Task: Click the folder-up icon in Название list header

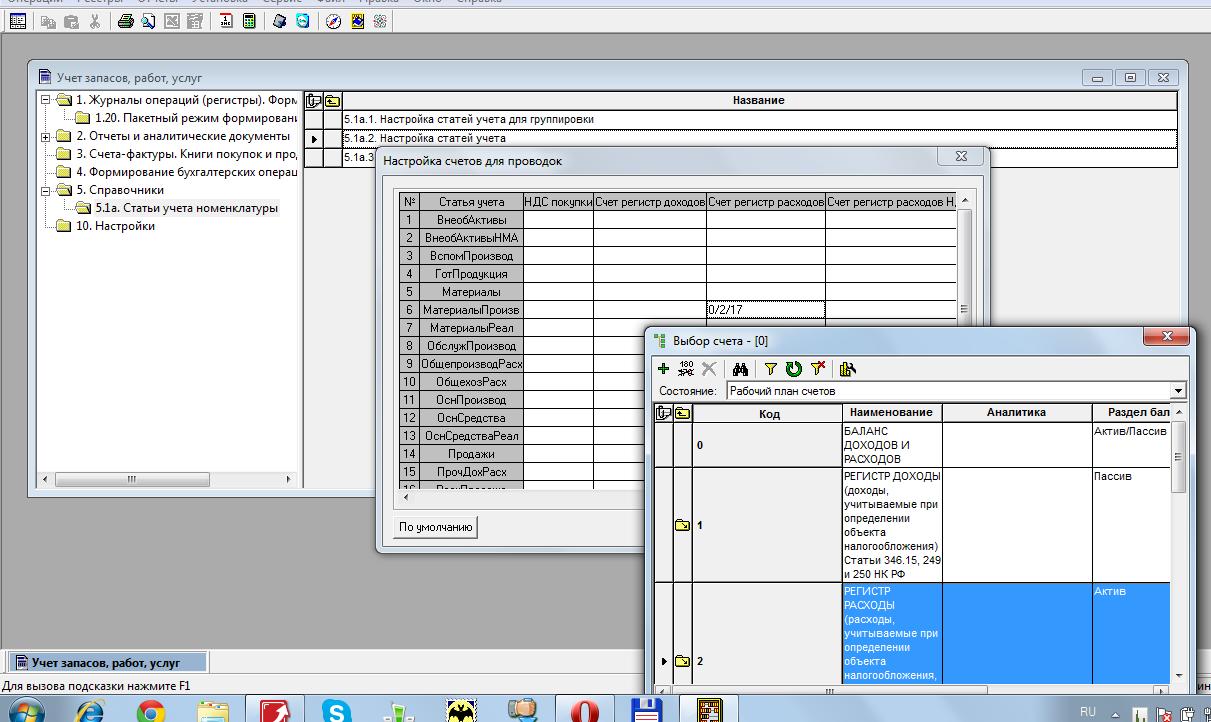Action: click(332, 100)
